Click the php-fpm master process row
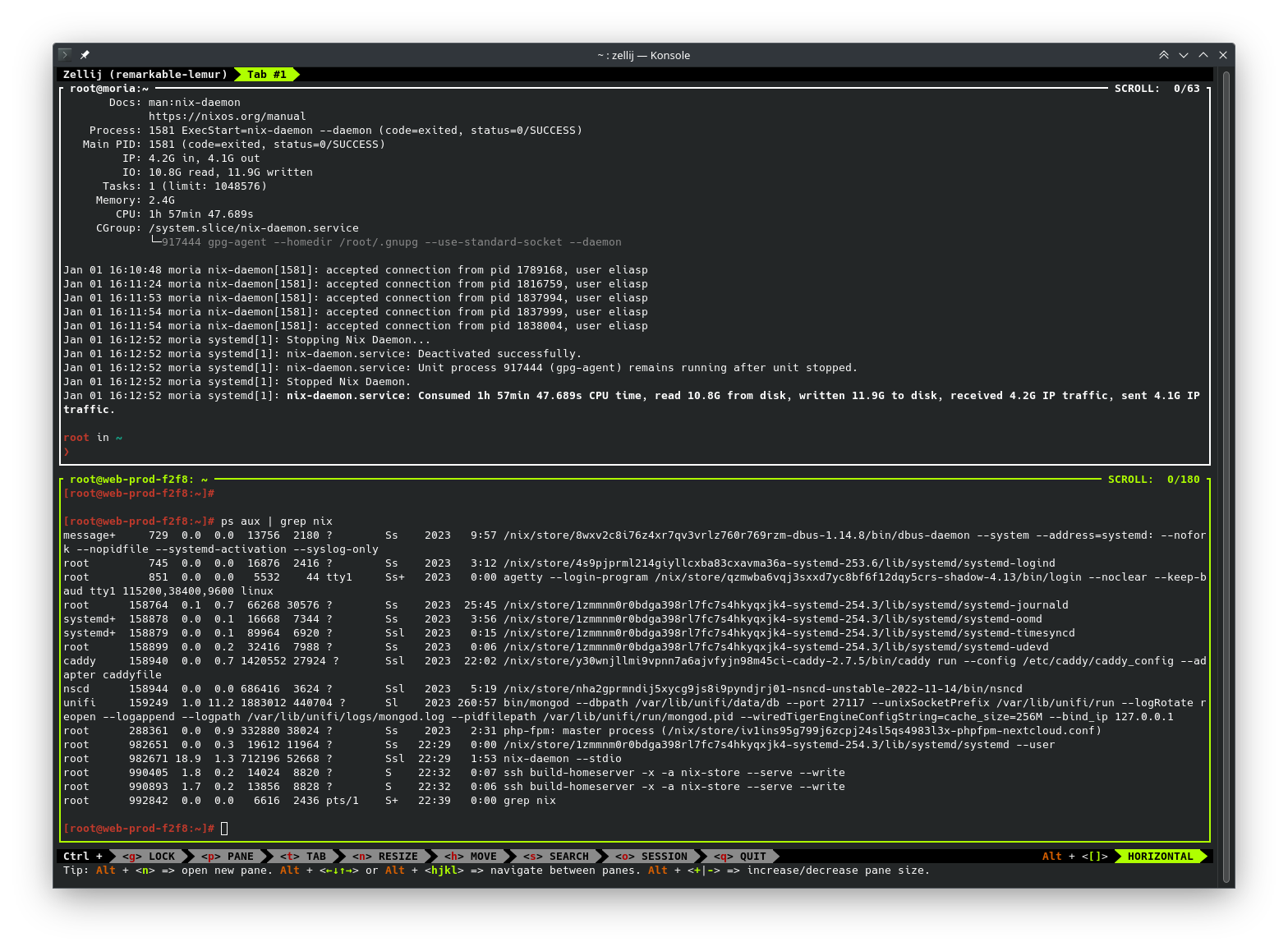The height and width of the screenshot is (951, 1288). click(582, 731)
